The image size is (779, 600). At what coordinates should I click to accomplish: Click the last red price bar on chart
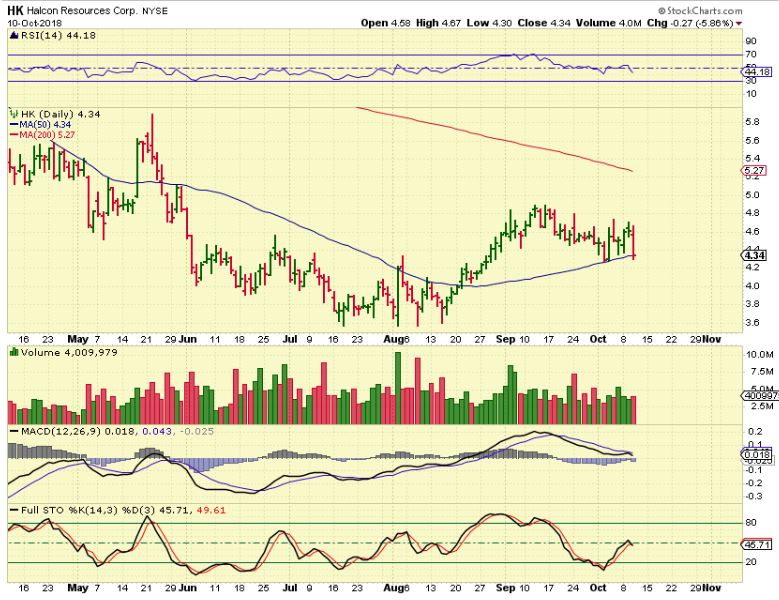[x=633, y=242]
